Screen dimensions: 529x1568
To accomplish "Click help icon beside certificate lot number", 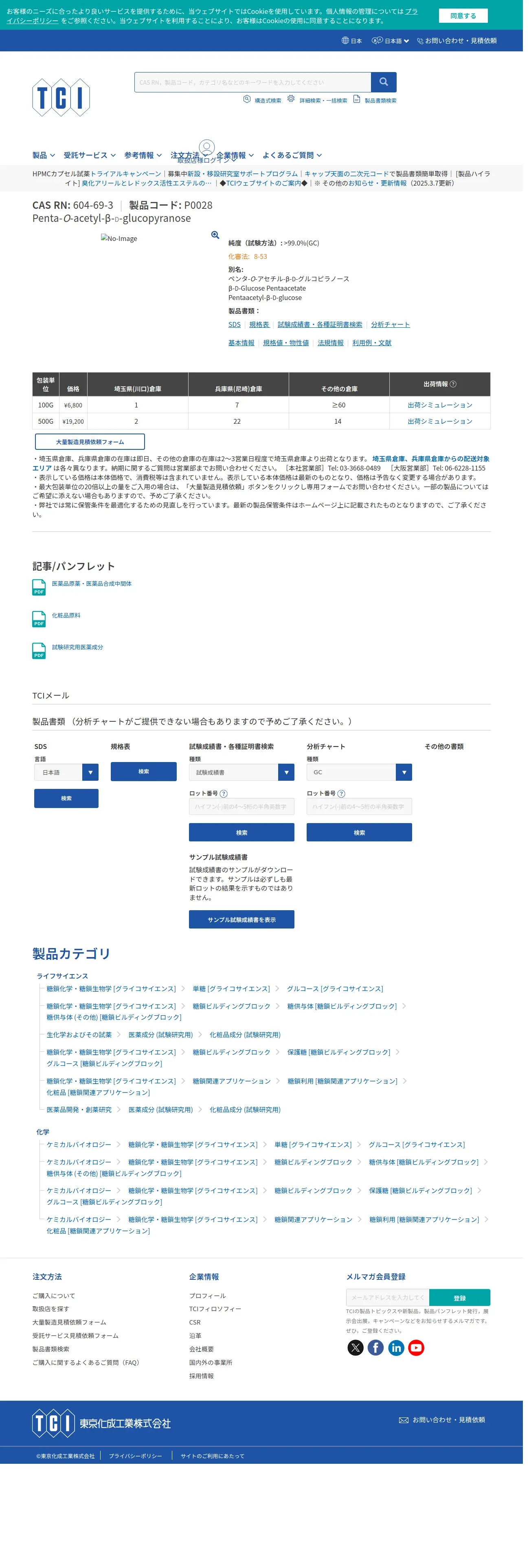I will pyautogui.click(x=224, y=793).
